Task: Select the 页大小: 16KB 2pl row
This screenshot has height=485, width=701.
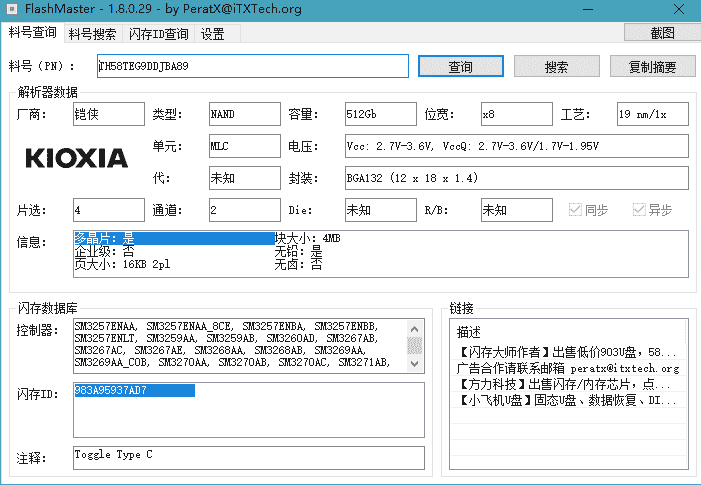Action: click(x=122, y=264)
